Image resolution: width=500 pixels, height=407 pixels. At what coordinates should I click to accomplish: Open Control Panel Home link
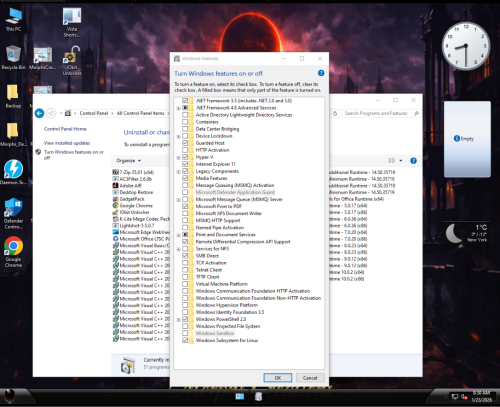click(x=65, y=129)
